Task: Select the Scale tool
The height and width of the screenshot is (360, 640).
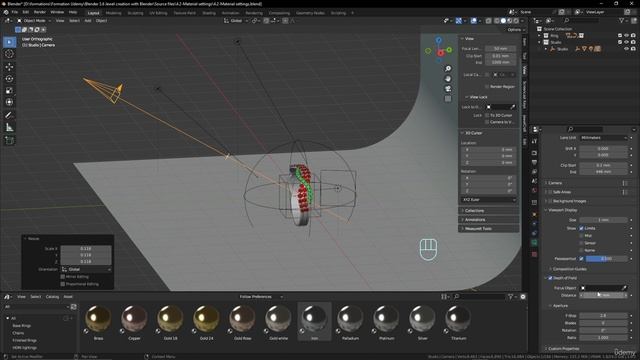Action: pyautogui.click(x=9, y=91)
